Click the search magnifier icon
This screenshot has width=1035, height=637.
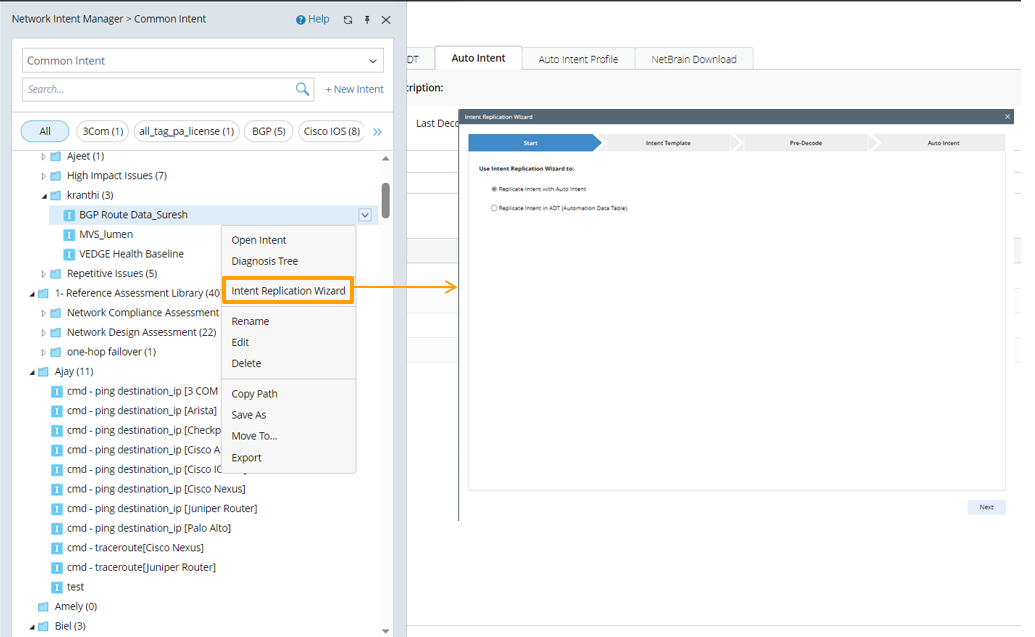pyautogui.click(x=303, y=89)
